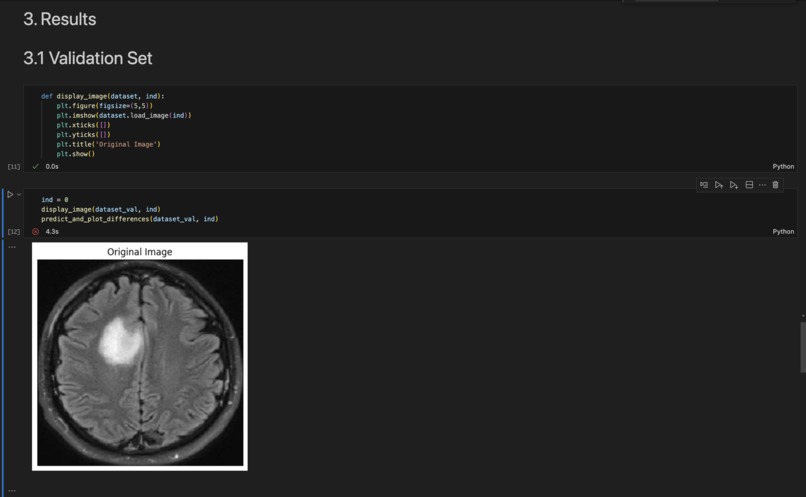Open run options chevron beside the cell run button
The width and height of the screenshot is (806, 497).
pyautogui.click(x=19, y=195)
